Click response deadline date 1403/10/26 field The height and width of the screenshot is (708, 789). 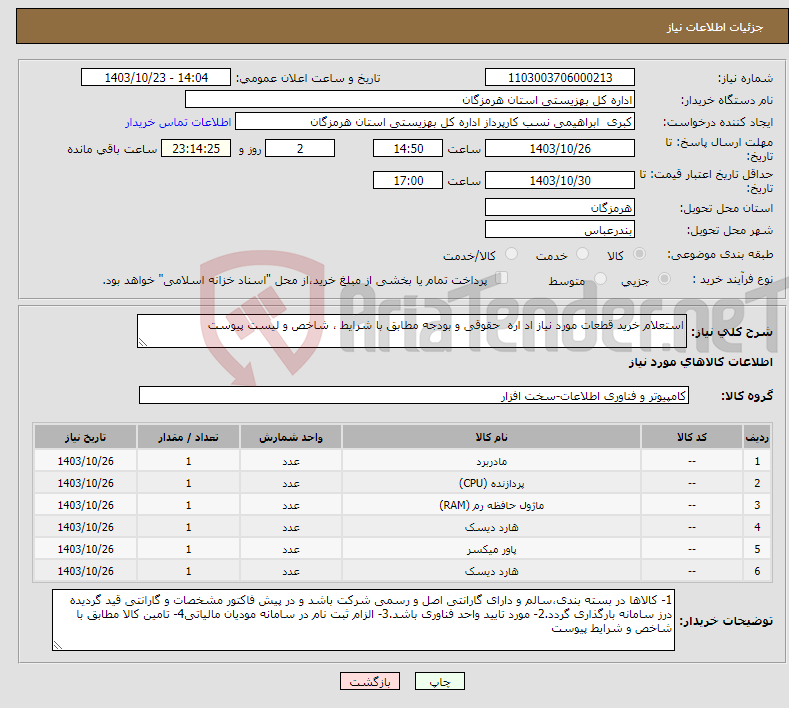560,148
